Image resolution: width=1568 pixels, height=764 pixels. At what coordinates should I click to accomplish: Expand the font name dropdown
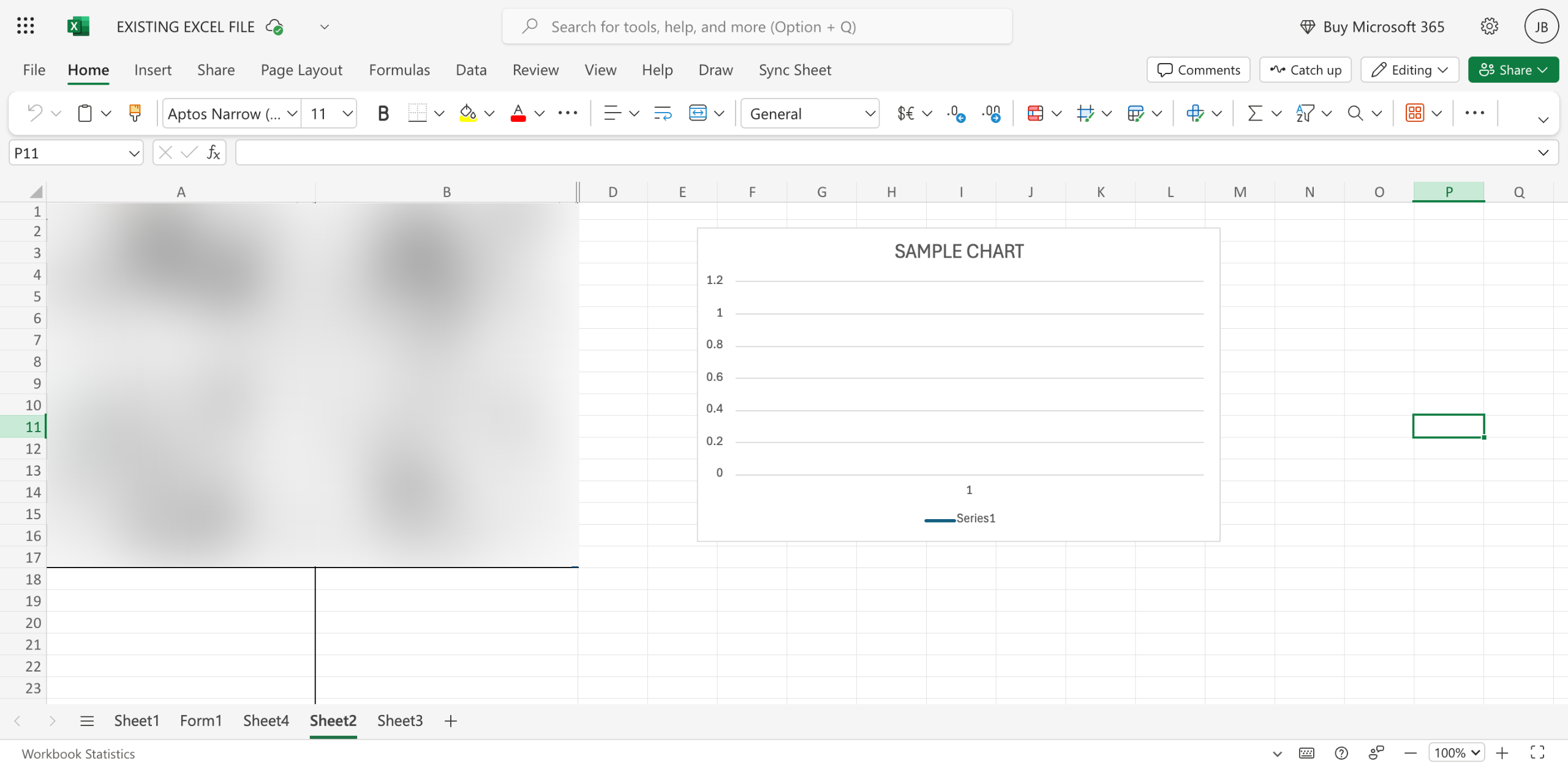pos(292,113)
